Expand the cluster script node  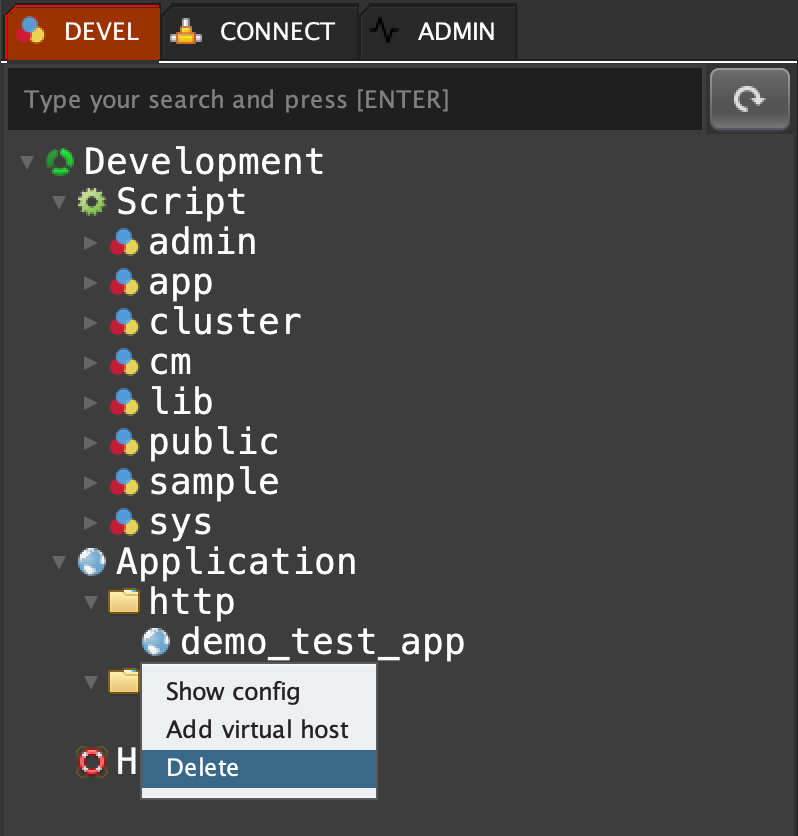pyautogui.click(x=91, y=322)
